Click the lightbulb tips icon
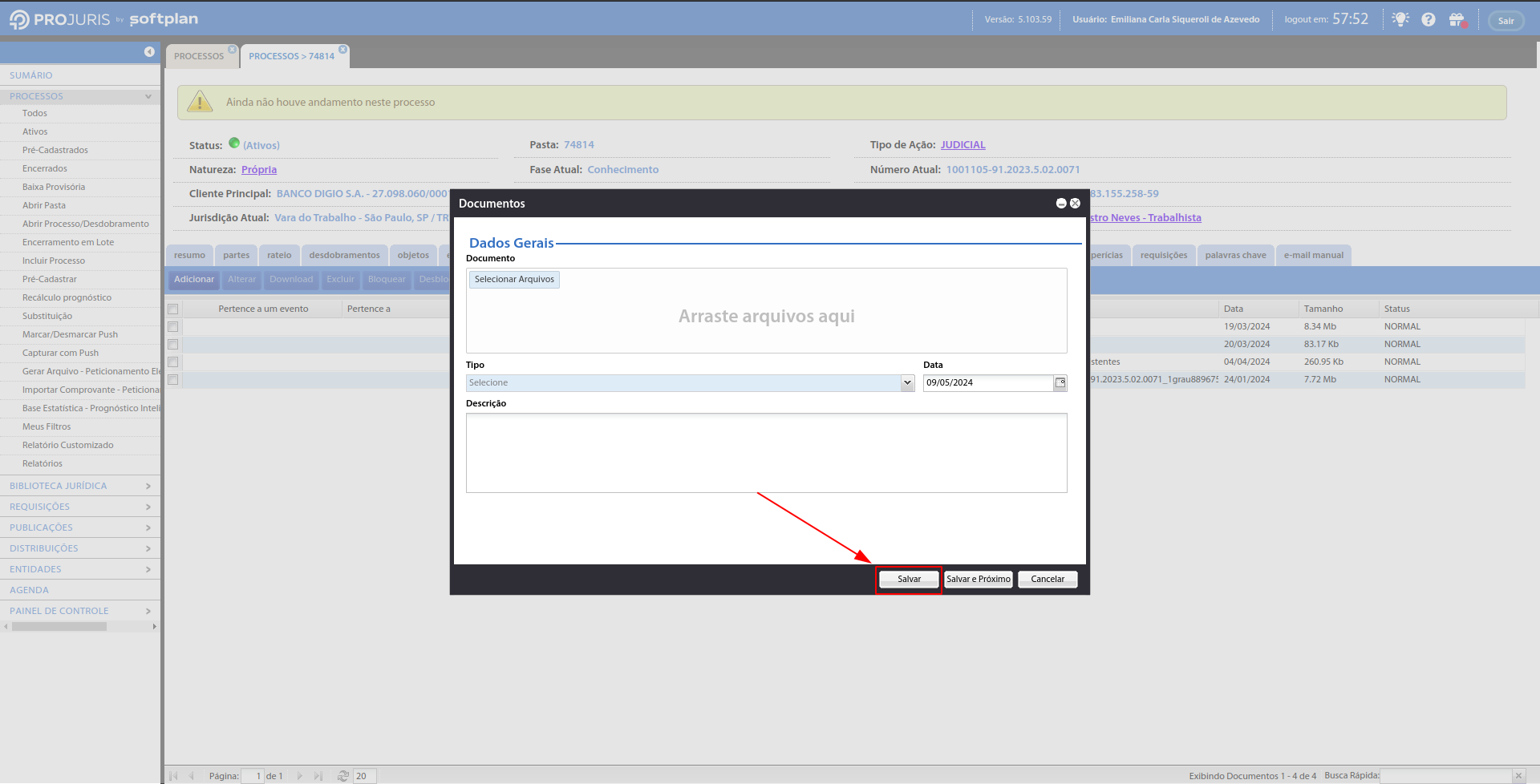 (x=1400, y=19)
